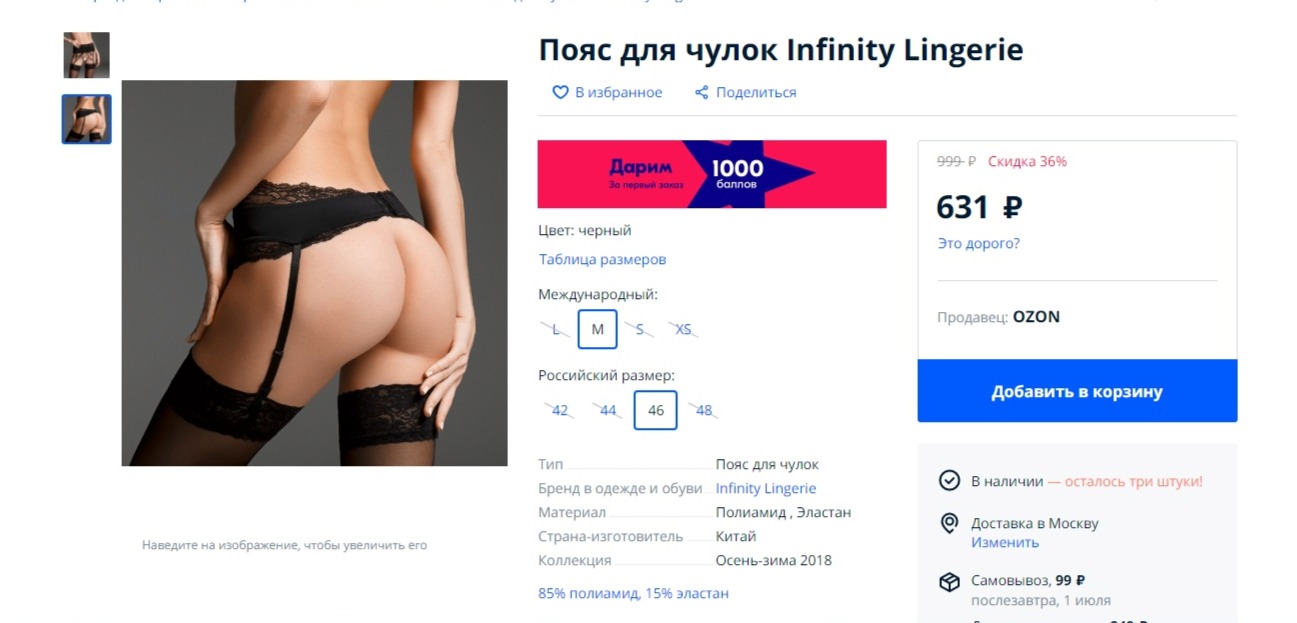Add item to cart with Добавить в корзину
The image size is (1297, 623).
(x=1077, y=391)
